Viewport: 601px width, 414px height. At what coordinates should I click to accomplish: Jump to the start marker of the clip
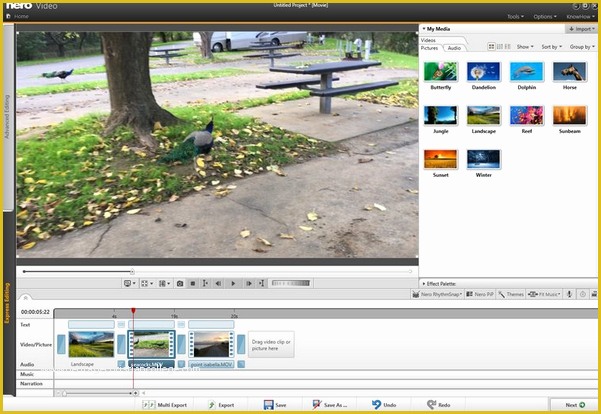[205, 283]
